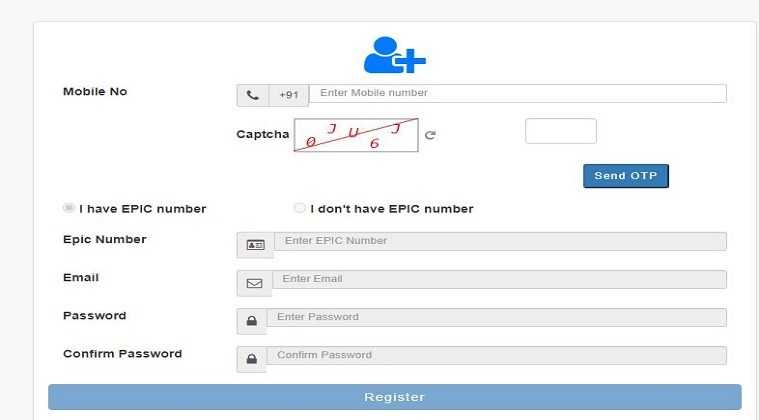Viewport: 759px width, 420px height.
Task: Click the Register button
Action: pos(395,397)
